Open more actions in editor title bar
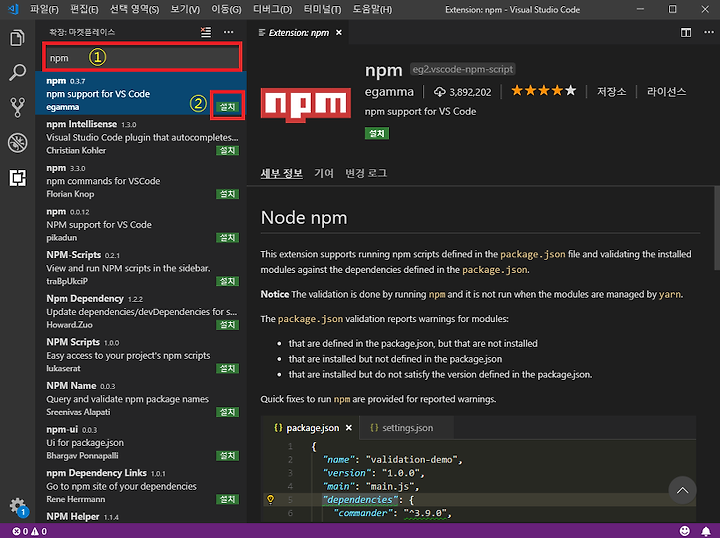The image size is (720, 538). (x=709, y=33)
